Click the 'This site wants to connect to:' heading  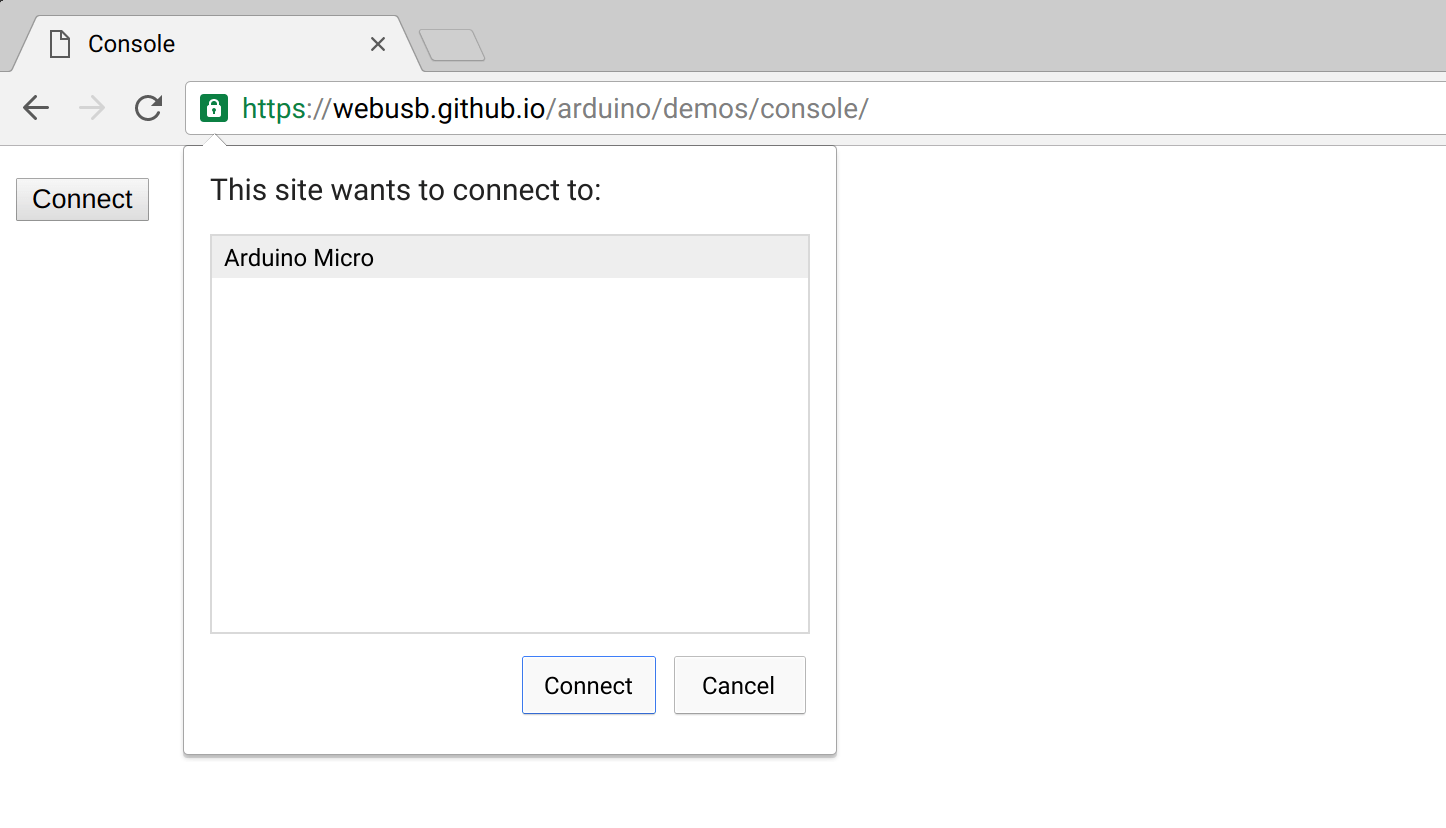pyautogui.click(x=406, y=190)
